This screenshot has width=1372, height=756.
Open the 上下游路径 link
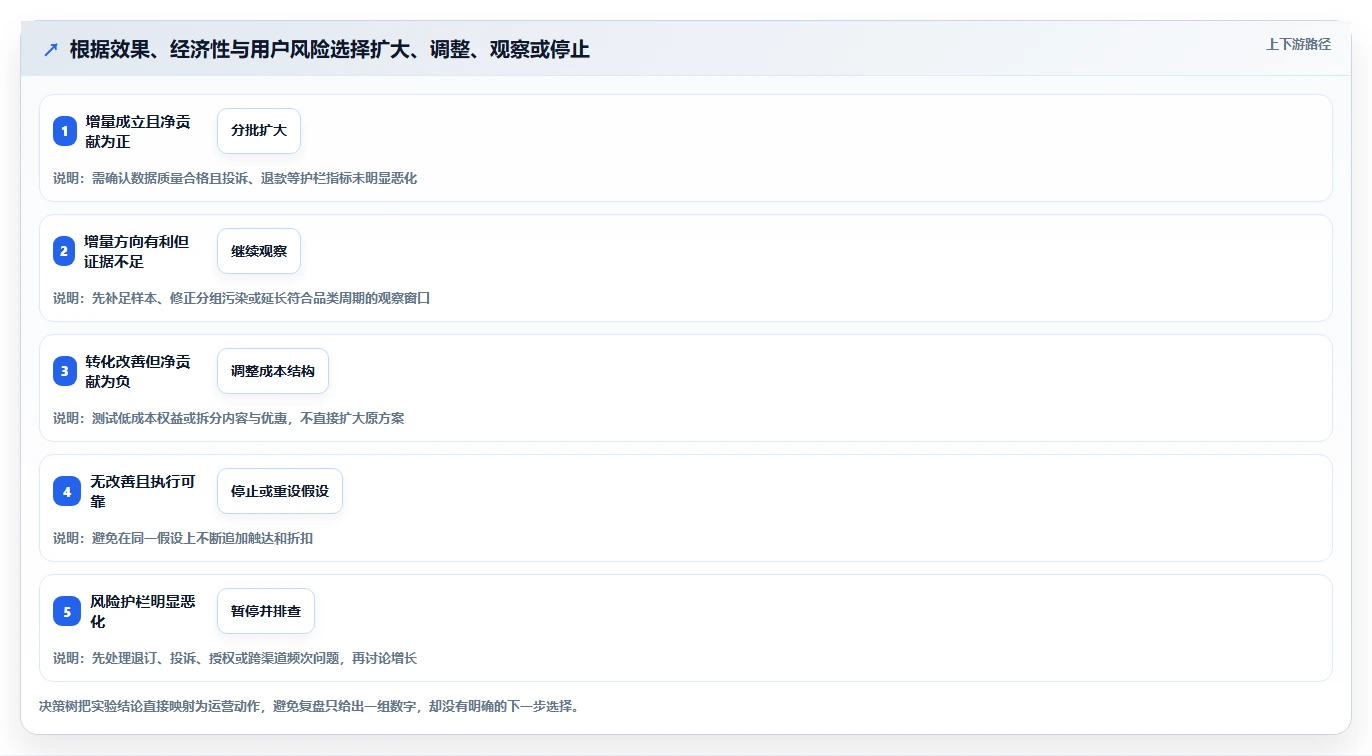[x=1298, y=44]
